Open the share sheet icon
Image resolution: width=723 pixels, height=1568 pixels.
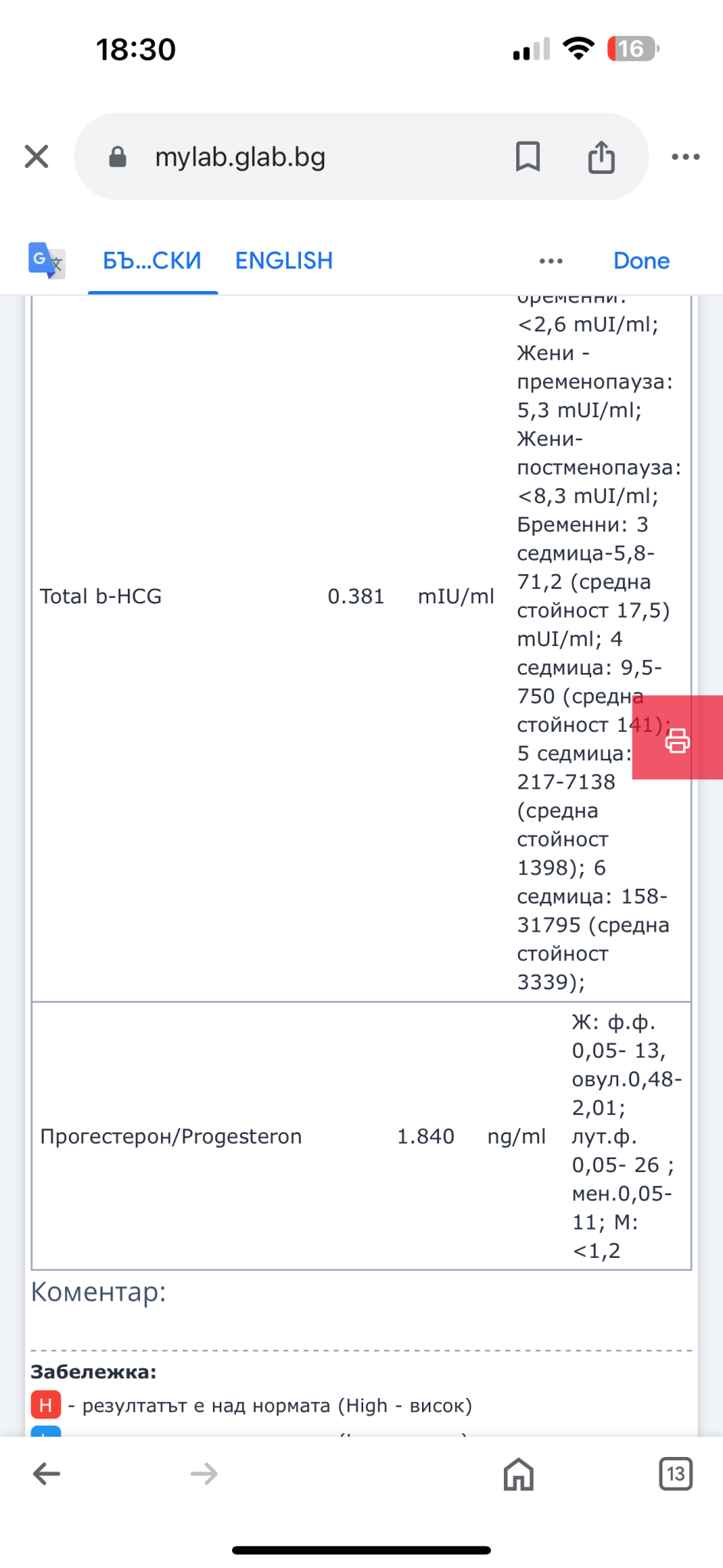pos(601,157)
